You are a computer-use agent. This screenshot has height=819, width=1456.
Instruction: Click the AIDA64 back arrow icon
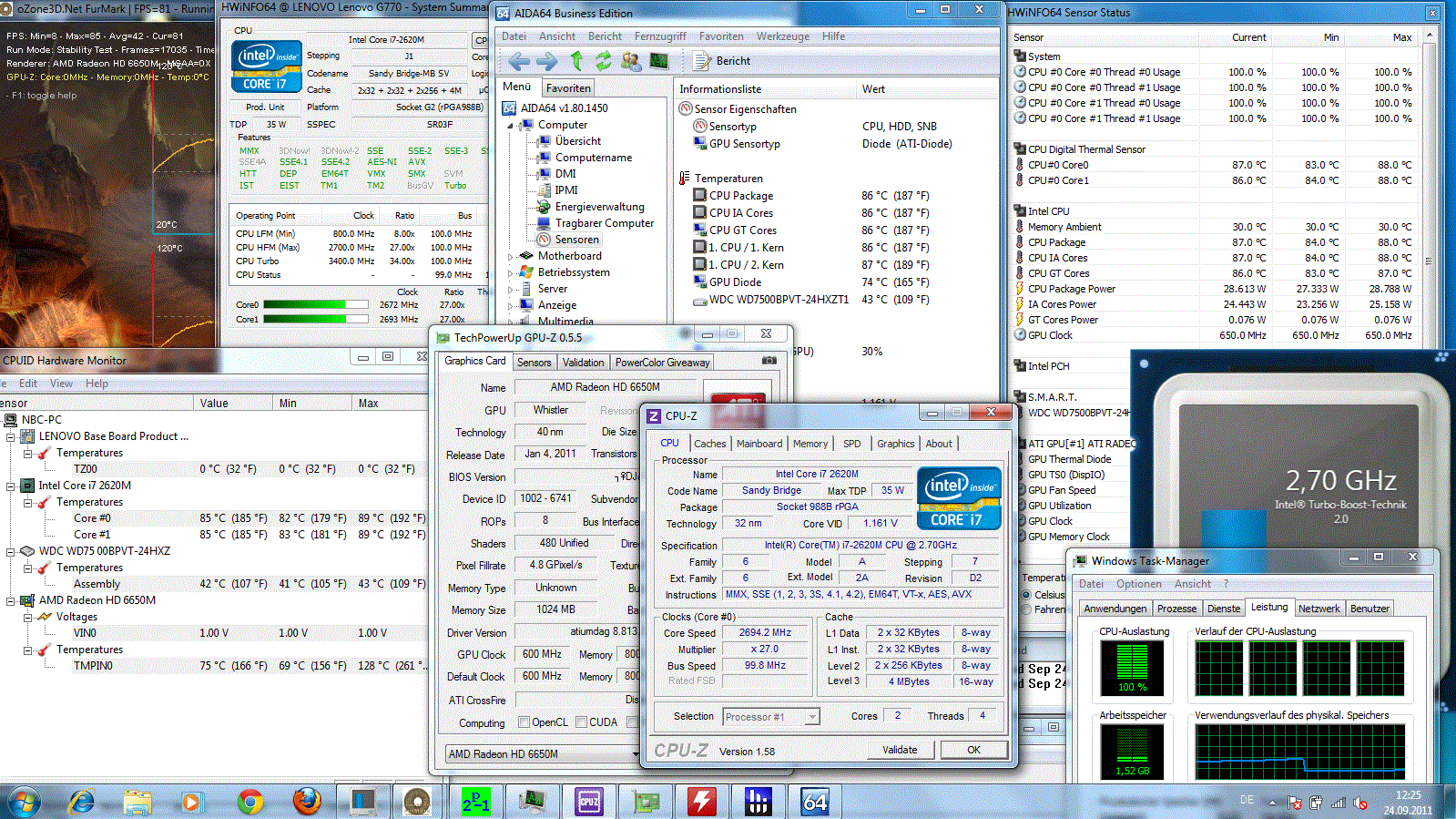click(x=519, y=61)
